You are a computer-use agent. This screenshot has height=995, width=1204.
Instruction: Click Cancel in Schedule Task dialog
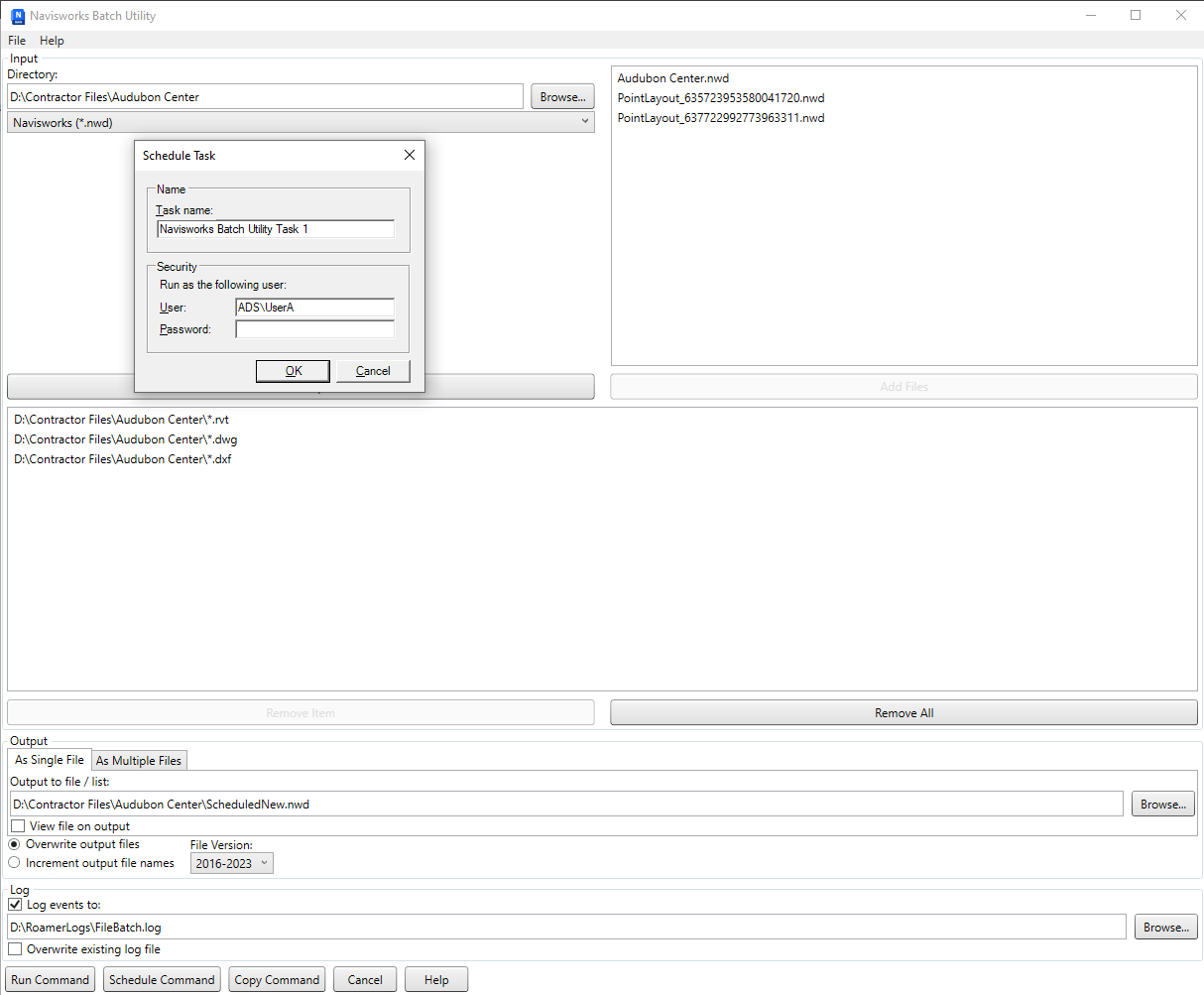373,370
